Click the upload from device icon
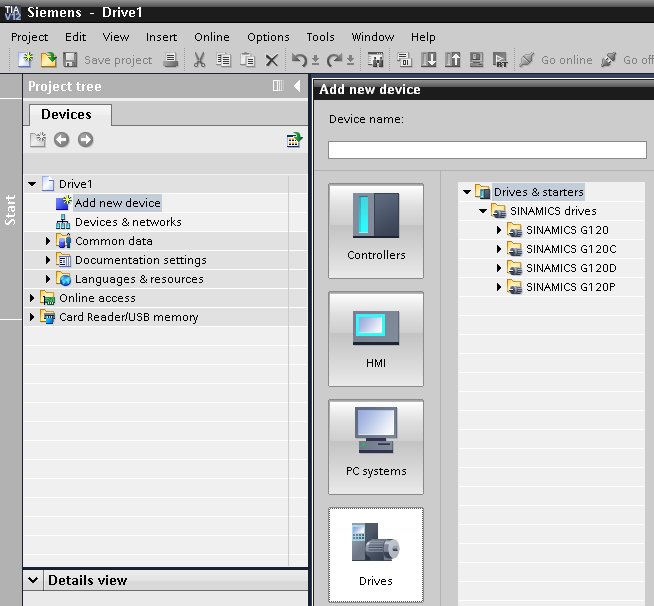The height and width of the screenshot is (606, 654). click(453, 60)
